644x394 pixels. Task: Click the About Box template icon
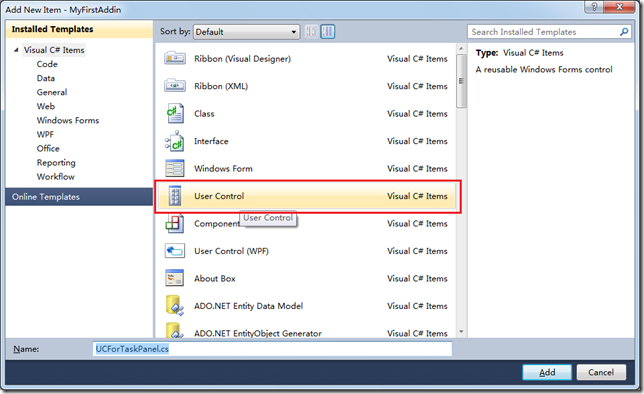pyautogui.click(x=175, y=278)
